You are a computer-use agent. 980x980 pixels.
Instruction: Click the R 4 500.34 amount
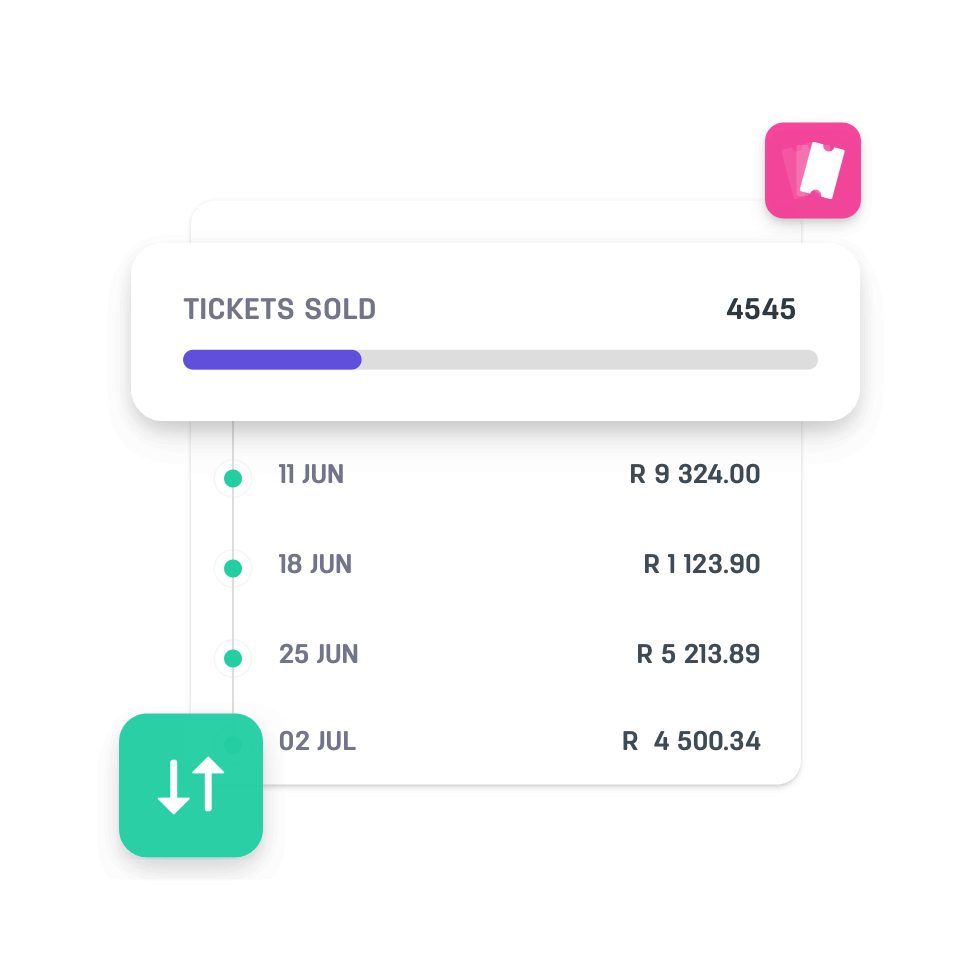(691, 742)
